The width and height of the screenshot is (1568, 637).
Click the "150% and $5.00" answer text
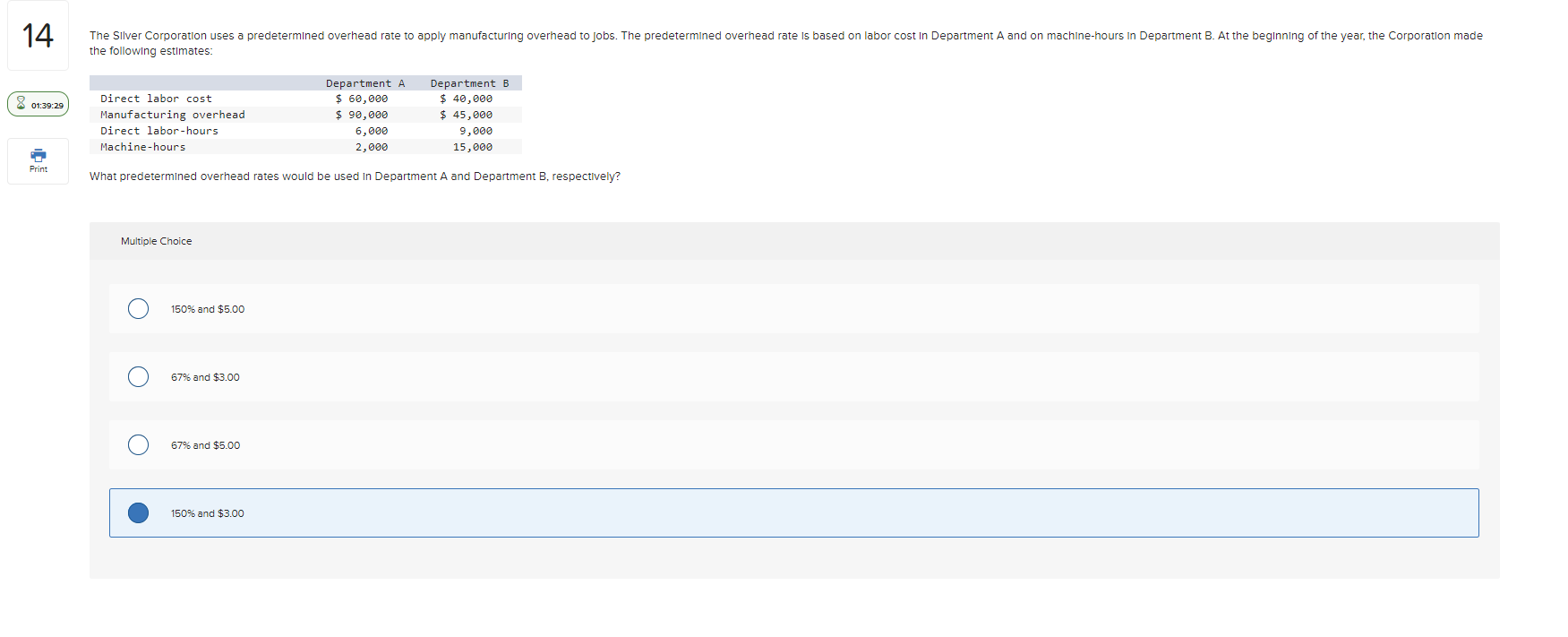(207, 308)
